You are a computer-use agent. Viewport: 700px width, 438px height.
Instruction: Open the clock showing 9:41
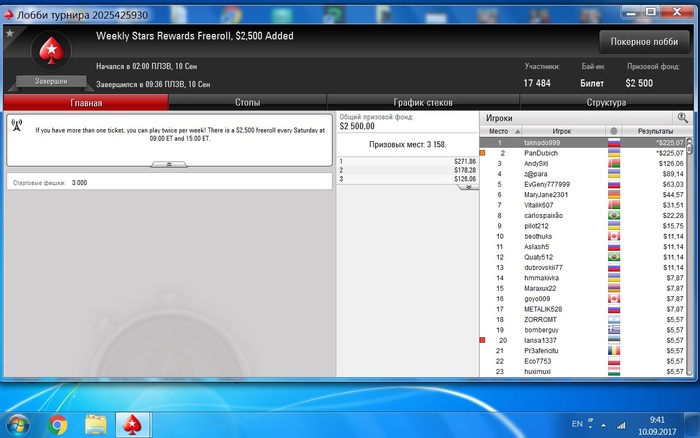[657, 425]
